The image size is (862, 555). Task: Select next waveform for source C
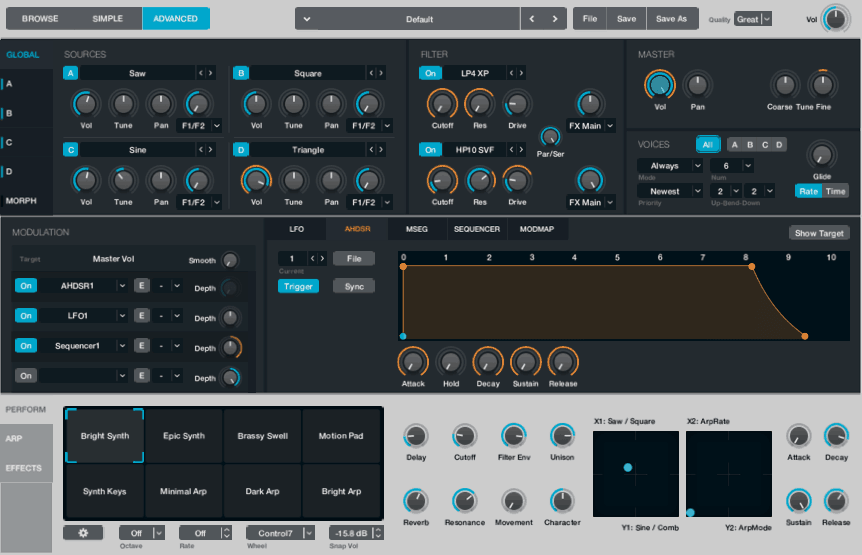click(210, 149)
